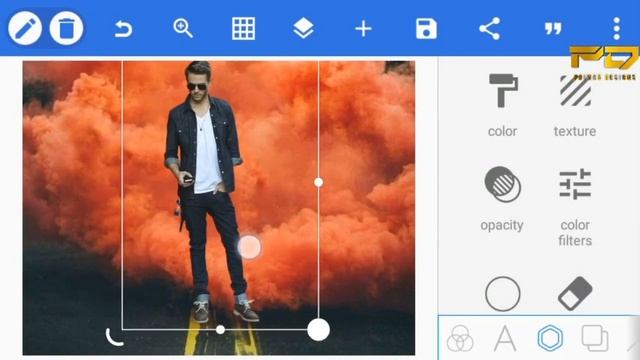Switch to the overlapping squares tab
Screen dimensions: 640x360
[595, 338]
